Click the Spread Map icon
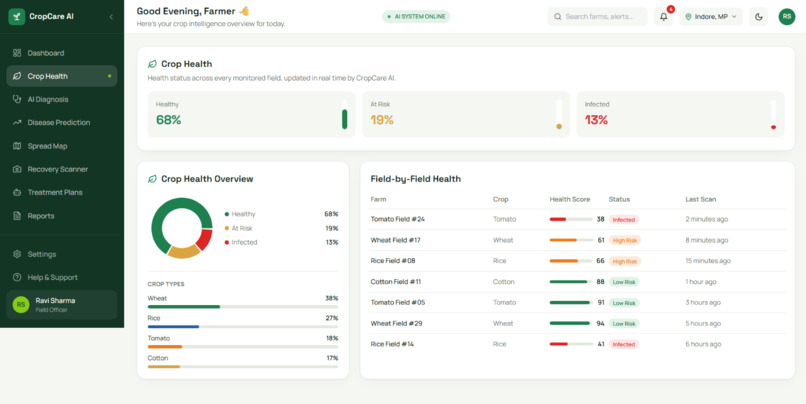The width and height of the screenshot is (806, 404). pos(17,146)
